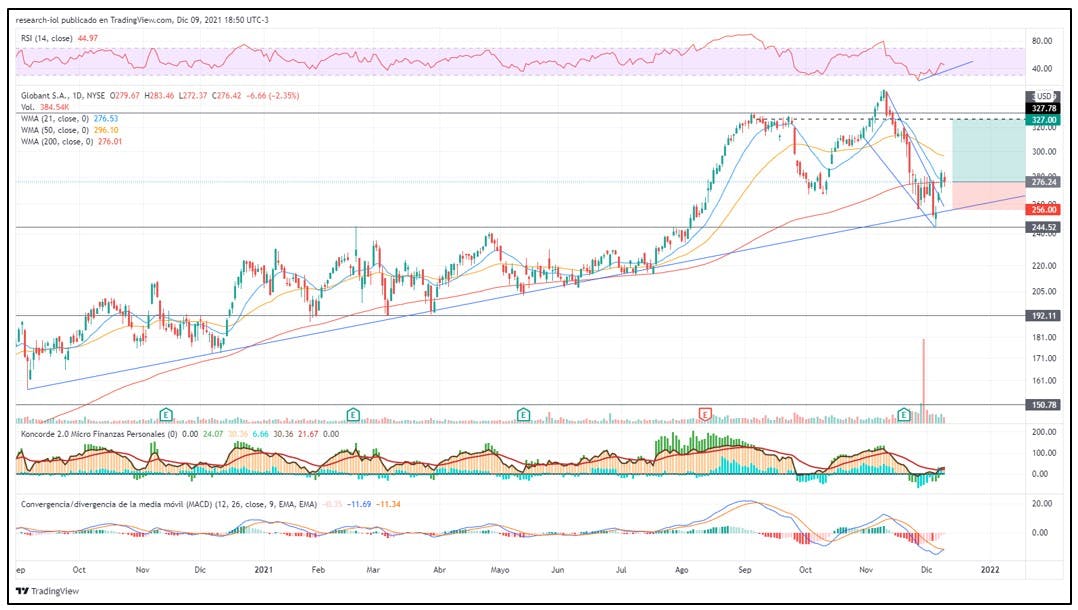The height and width of the screenshot is (610, 1078).
Task: Select the WMA (200, close, 0) legend
Action: 72,142
